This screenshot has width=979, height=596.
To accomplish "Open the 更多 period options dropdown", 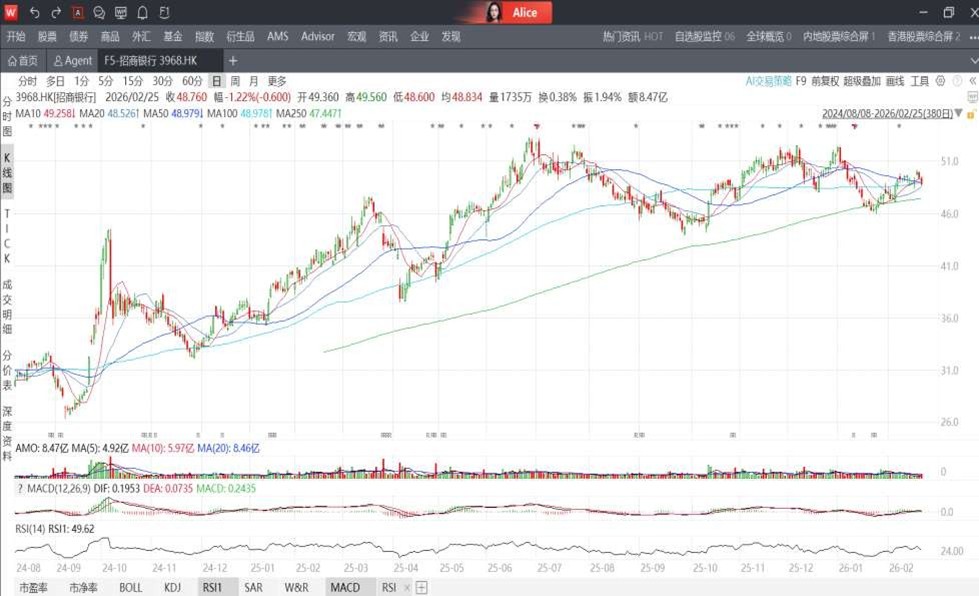I will pos(277,81).
